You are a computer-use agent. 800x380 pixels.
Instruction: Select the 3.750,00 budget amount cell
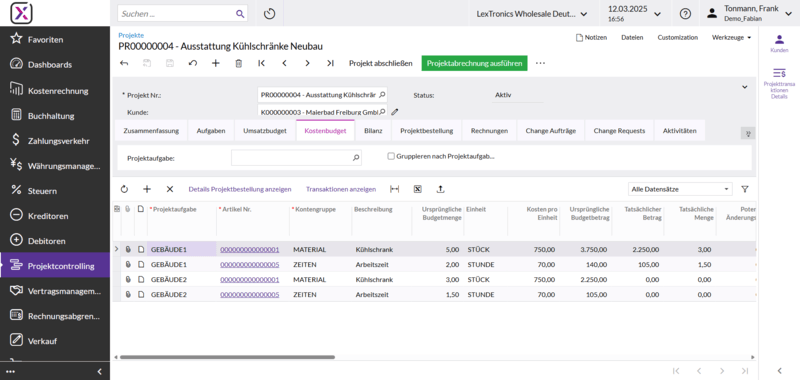[585, 249]
